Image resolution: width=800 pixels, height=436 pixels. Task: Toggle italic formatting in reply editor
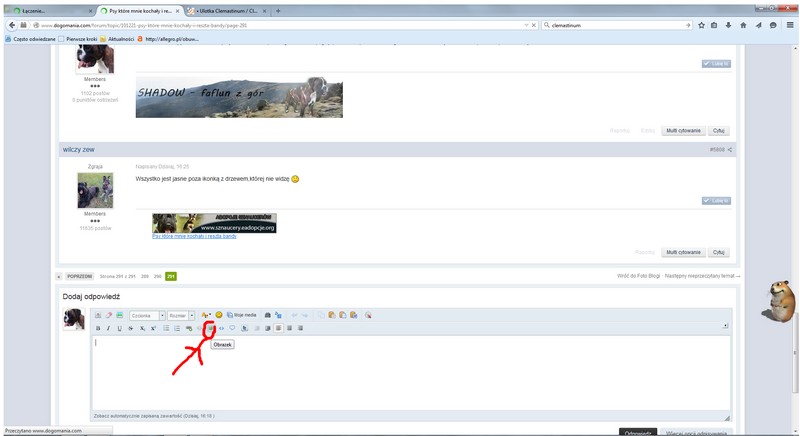(x=108, y=328)
